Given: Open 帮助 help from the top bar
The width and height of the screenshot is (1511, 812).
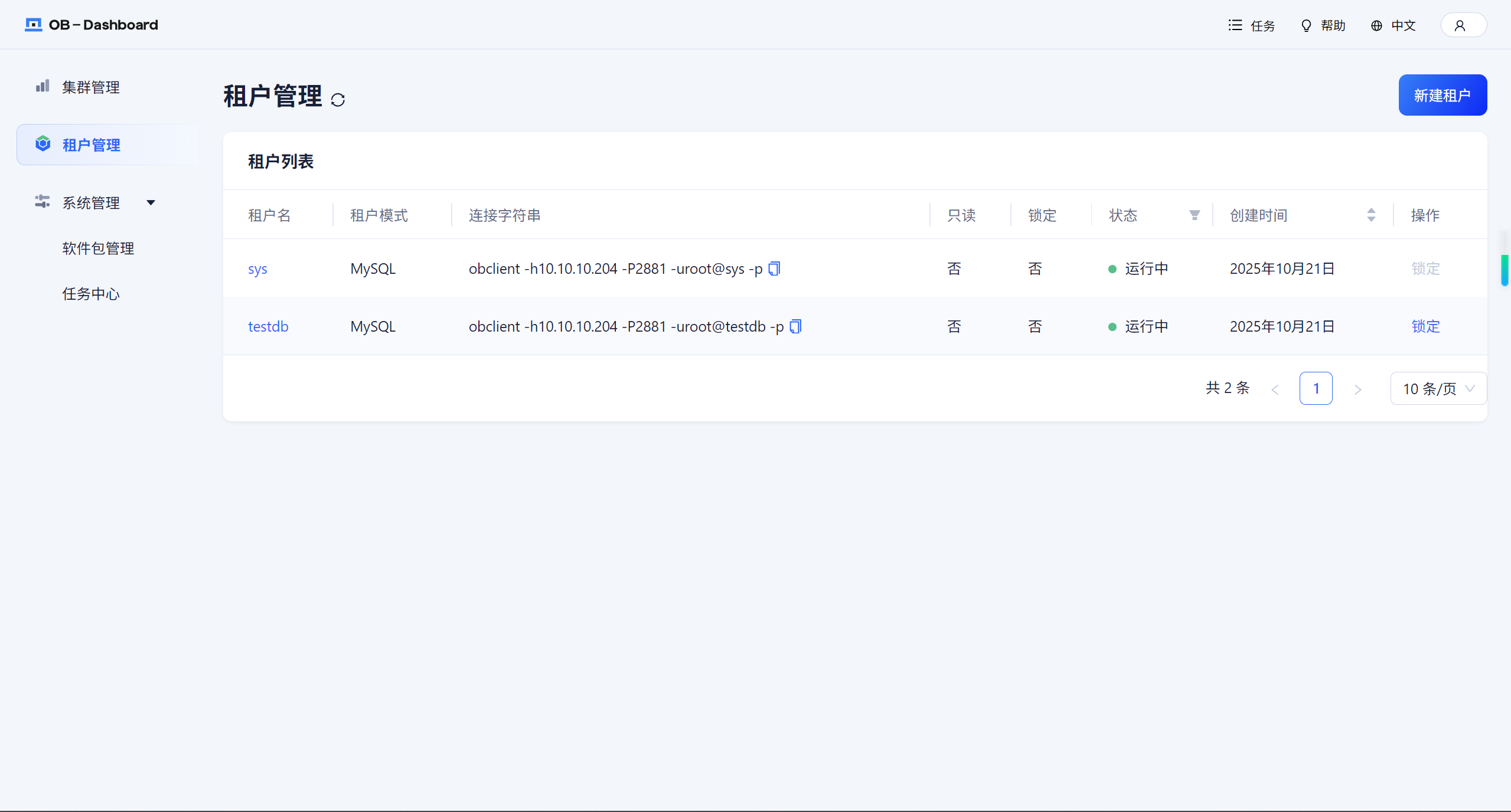Looking at the screenshot, I should [1323, 25].
